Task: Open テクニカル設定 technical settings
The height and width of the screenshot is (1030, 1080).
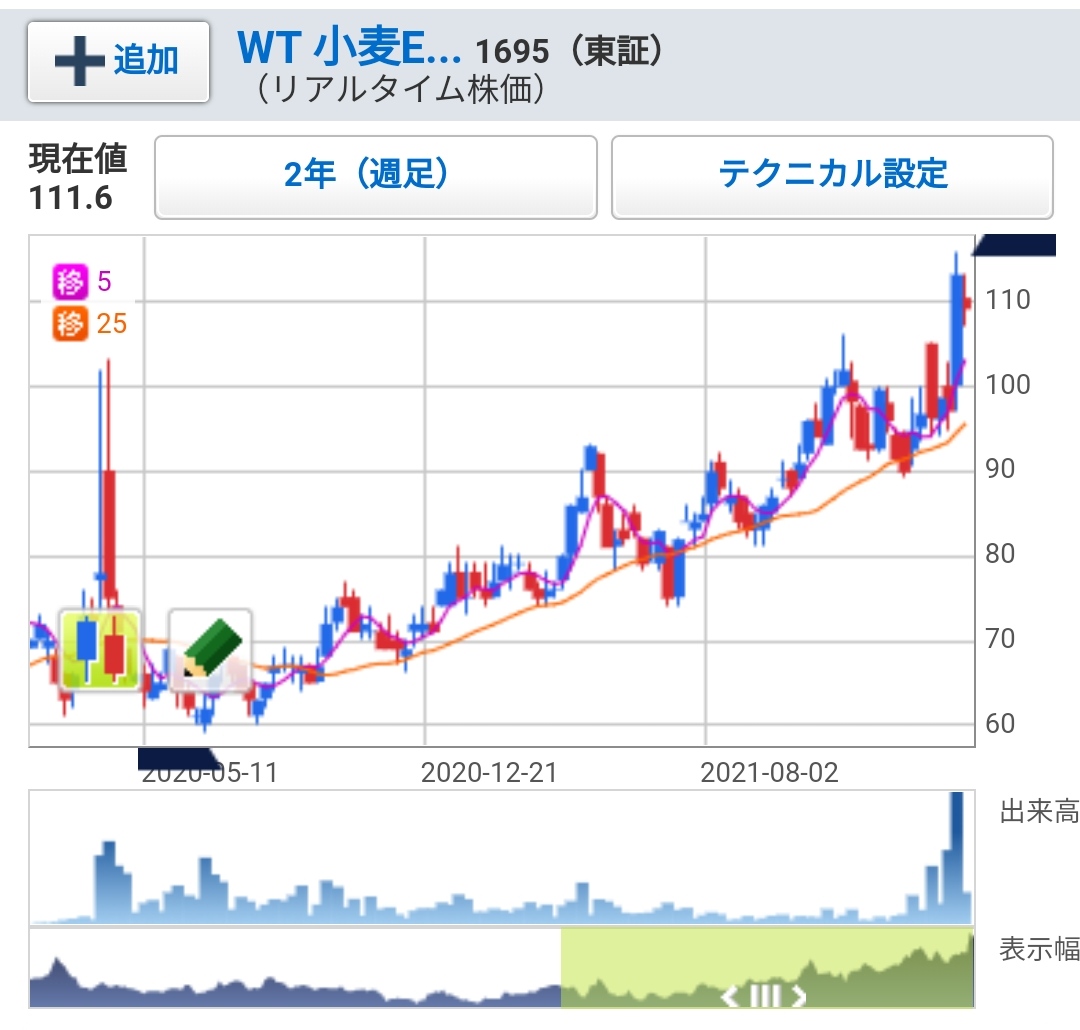Action: pos(832,177)
